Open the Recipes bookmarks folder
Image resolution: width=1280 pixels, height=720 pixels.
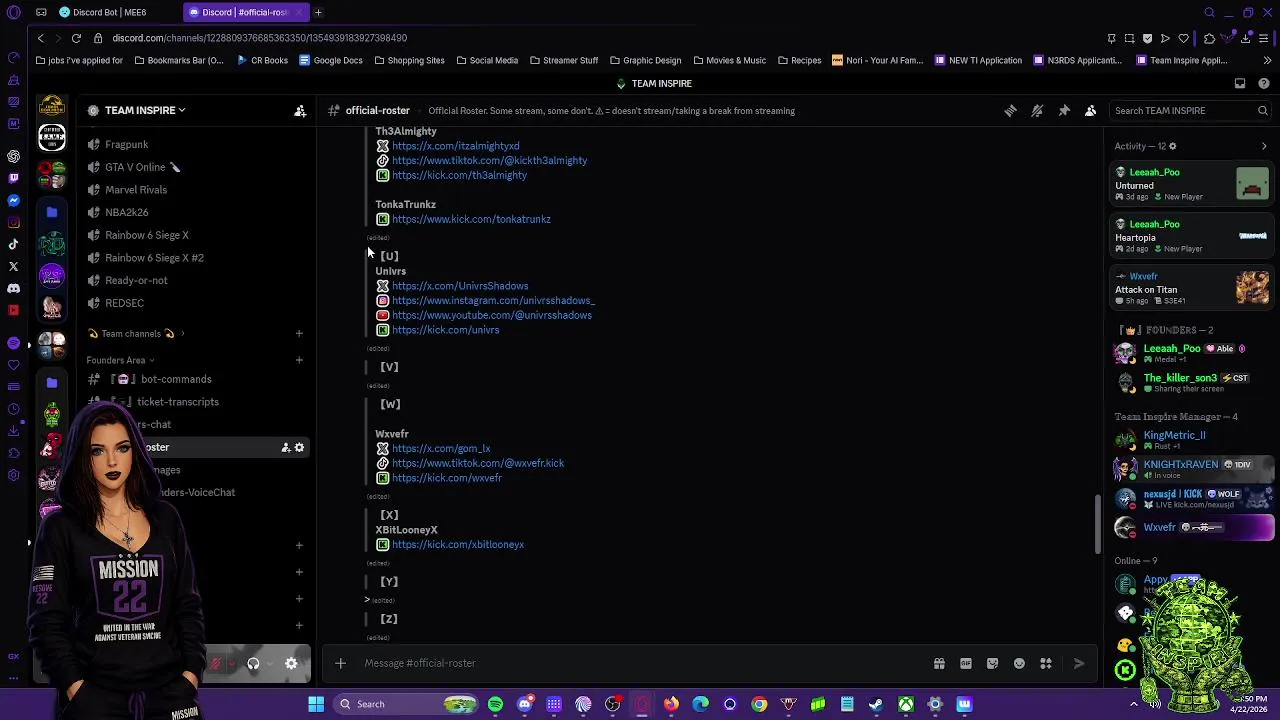[x=799, y=60]
